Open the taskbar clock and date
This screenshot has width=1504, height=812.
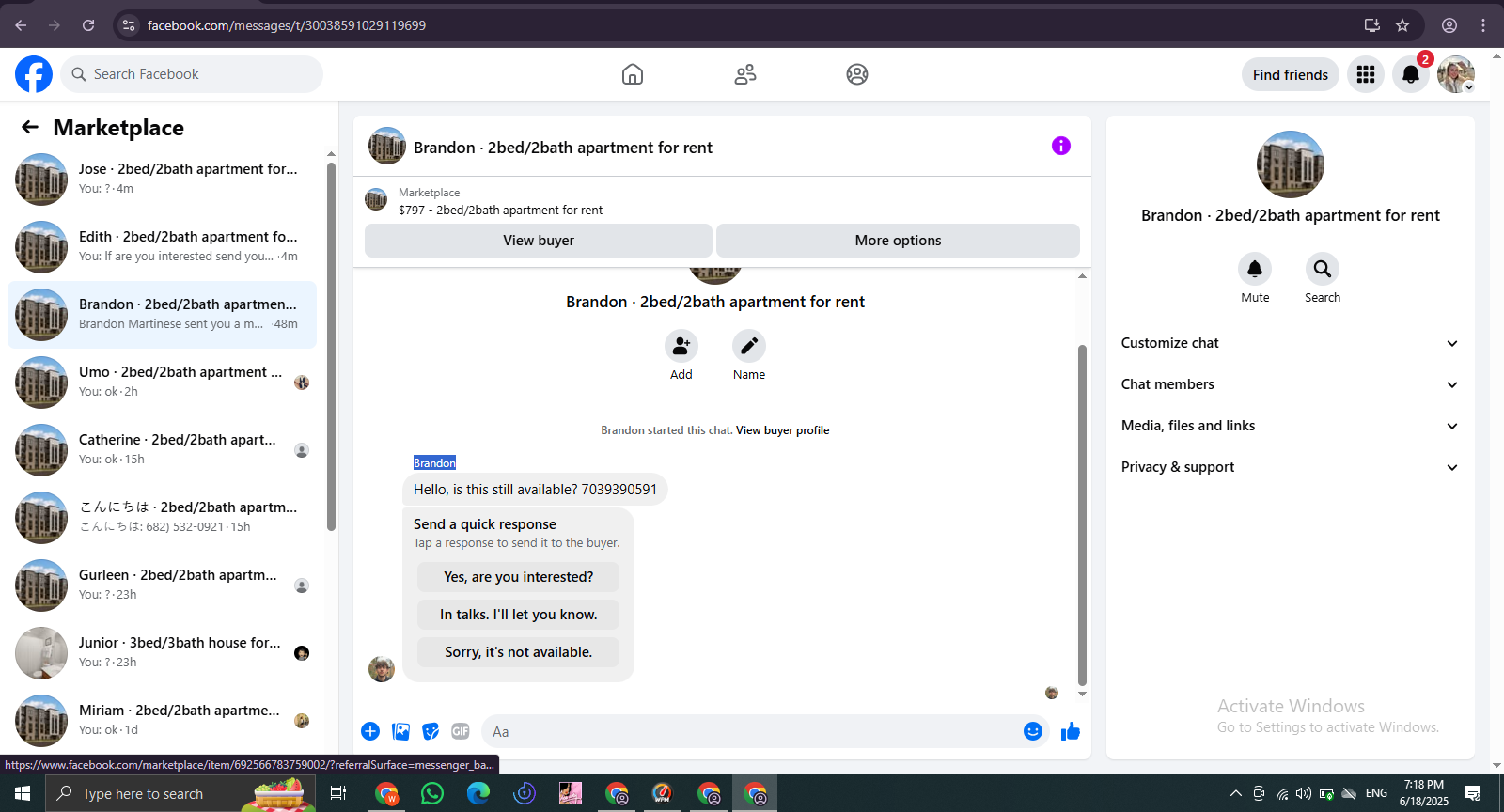point(1423,793)
